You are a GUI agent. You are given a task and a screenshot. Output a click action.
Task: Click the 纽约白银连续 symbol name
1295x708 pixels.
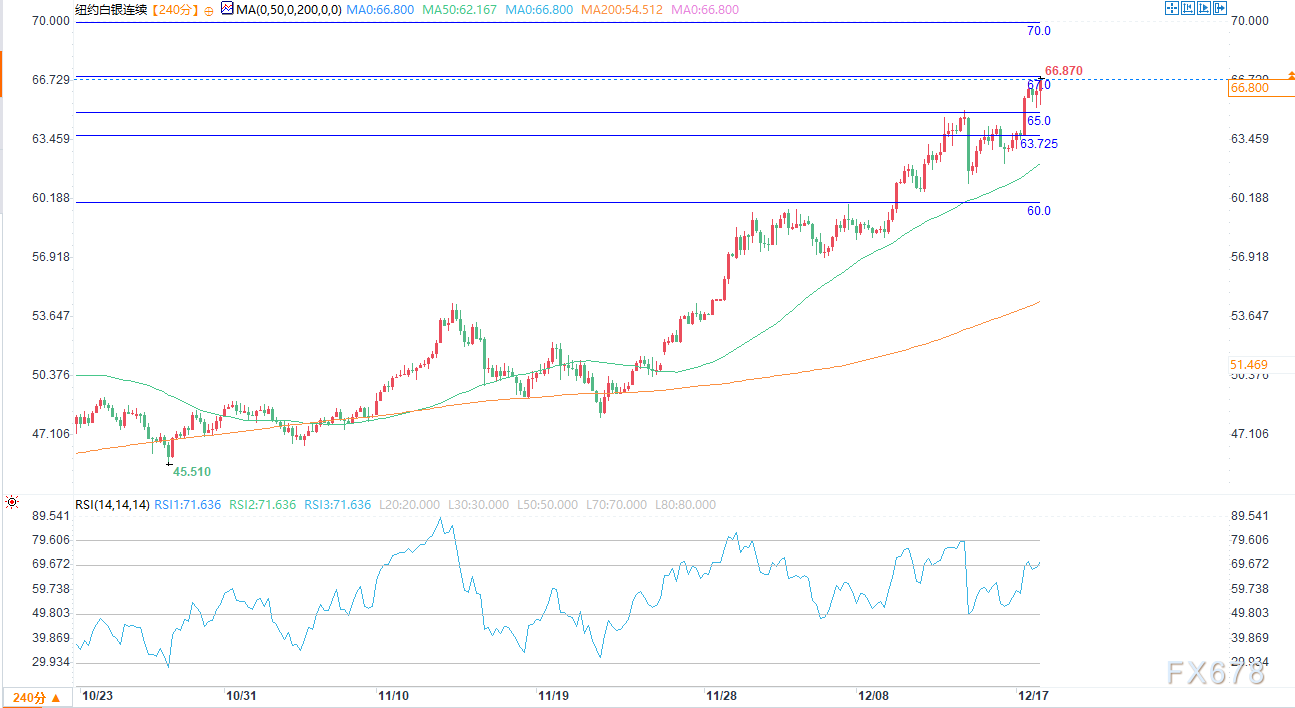point(110,9)
